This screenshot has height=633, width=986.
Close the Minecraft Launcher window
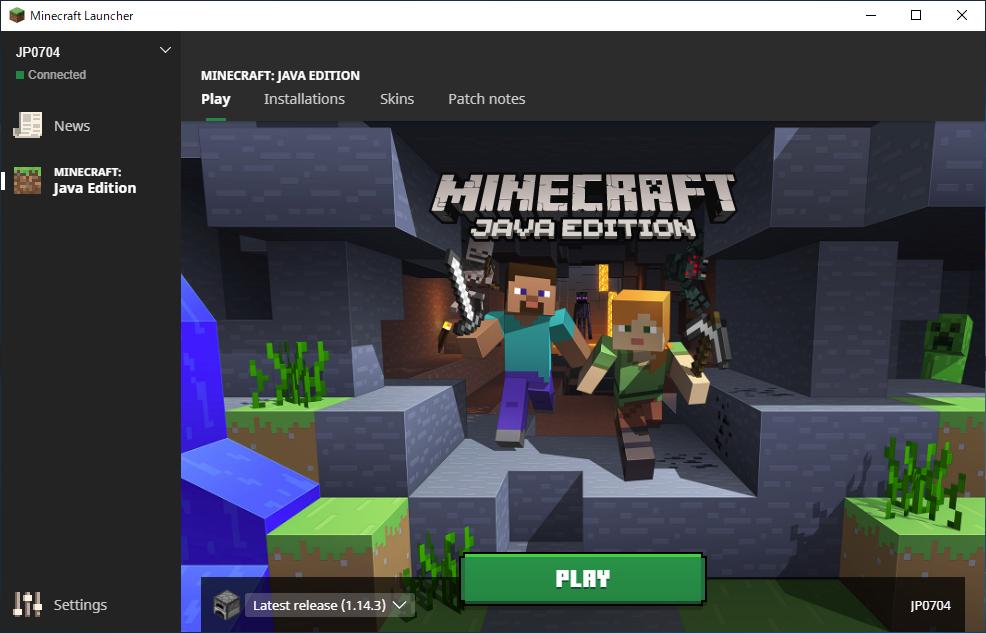click(x=961, y=15)
